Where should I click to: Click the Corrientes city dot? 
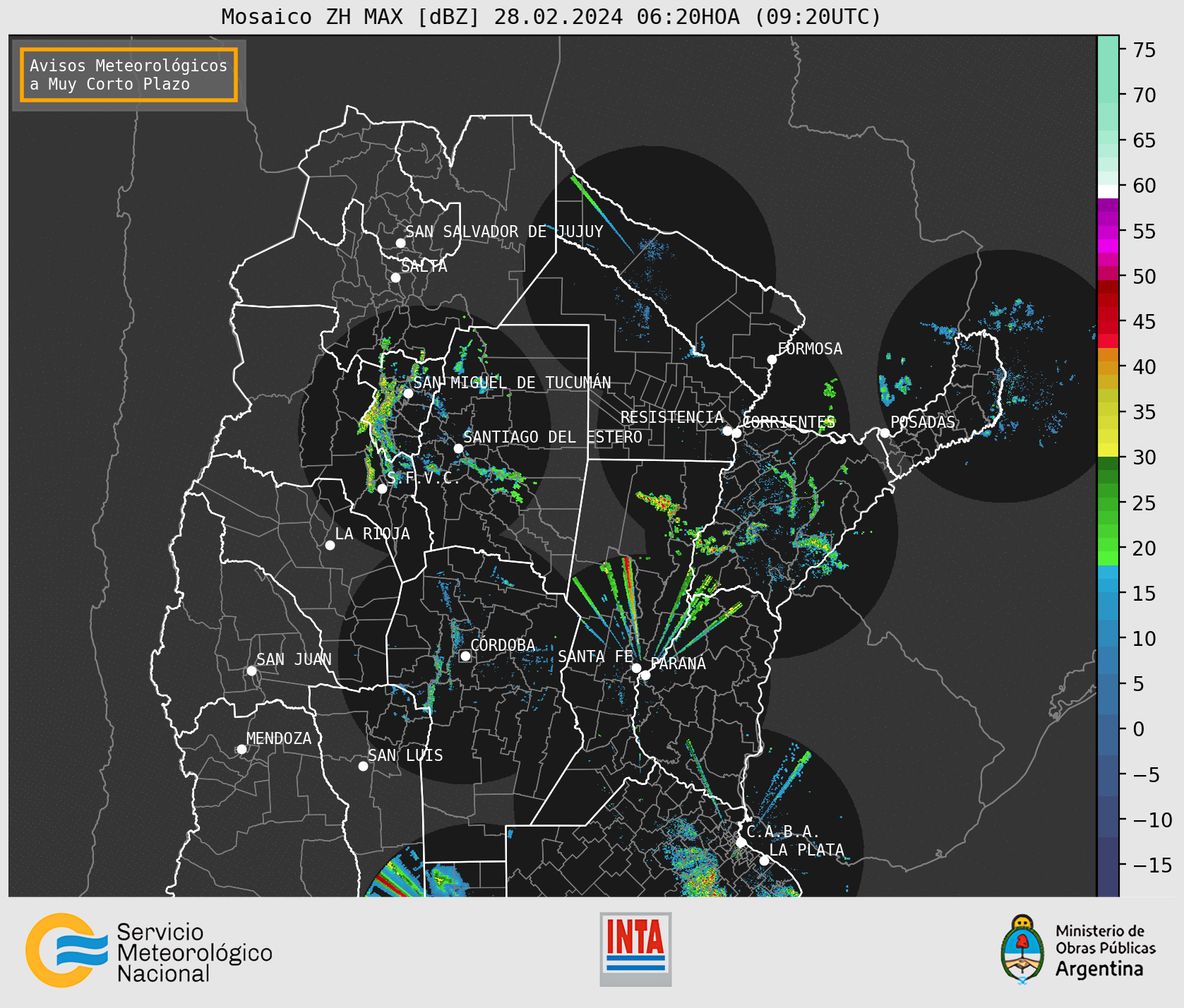736,433
